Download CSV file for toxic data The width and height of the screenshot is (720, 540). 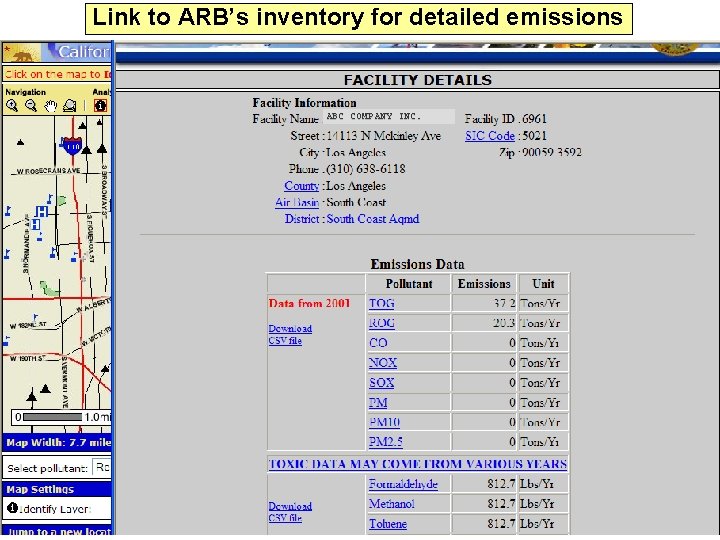click(290, 512)
